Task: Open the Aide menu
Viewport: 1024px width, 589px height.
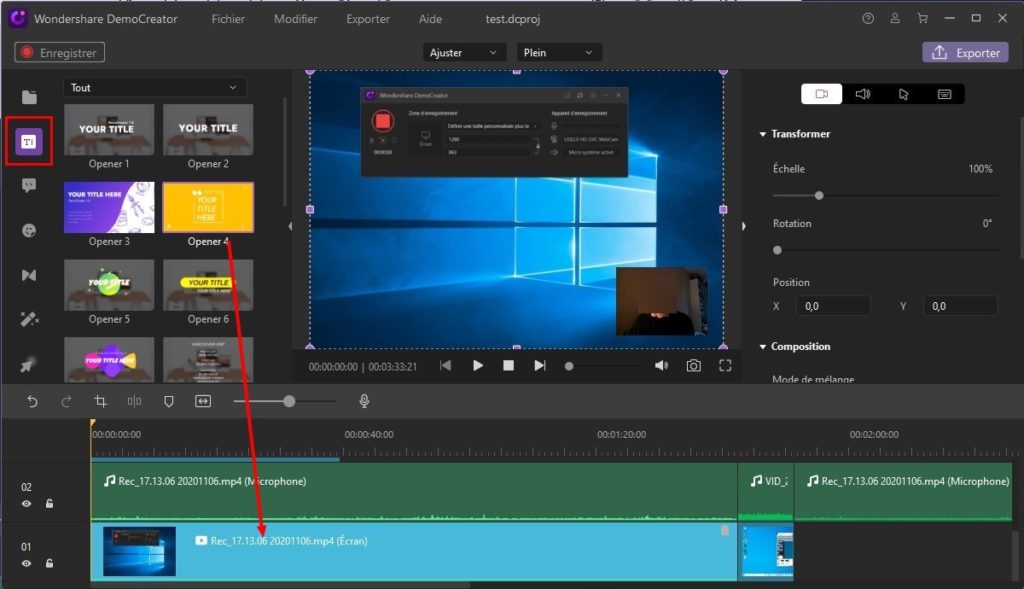Action: [430, 19]
